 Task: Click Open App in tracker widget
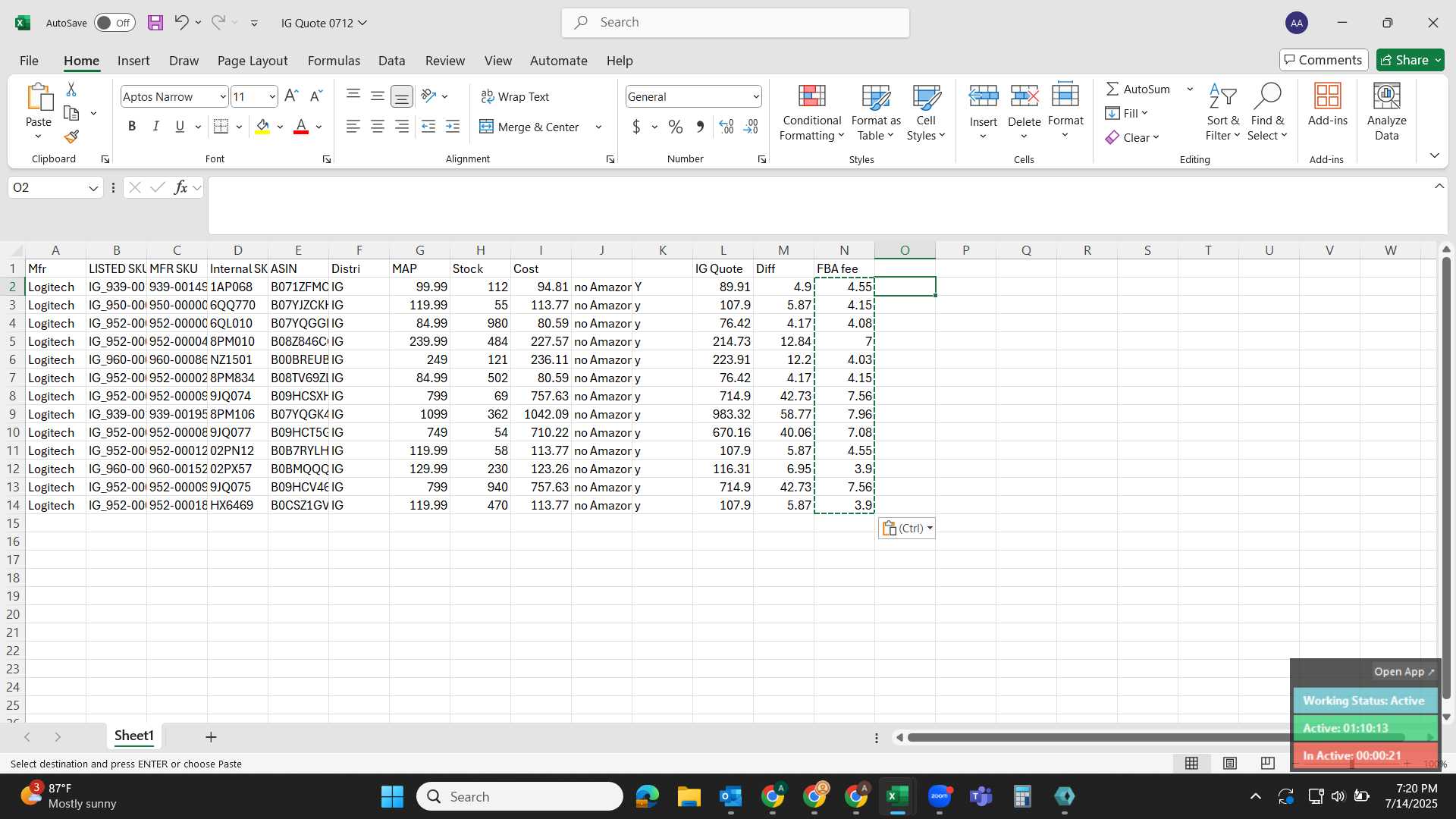pos(1404,672)
